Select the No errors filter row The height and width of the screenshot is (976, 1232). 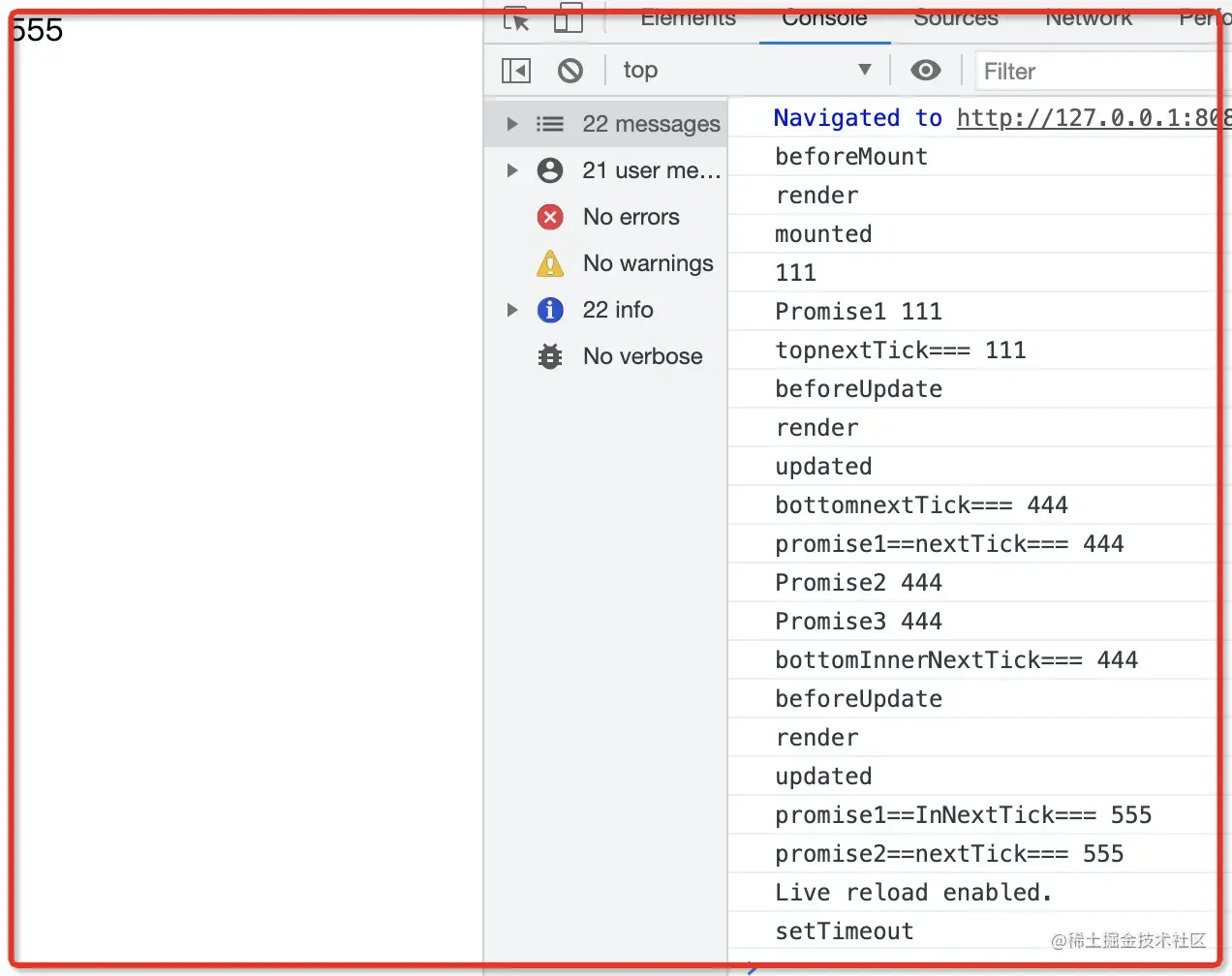coord(606,217)
